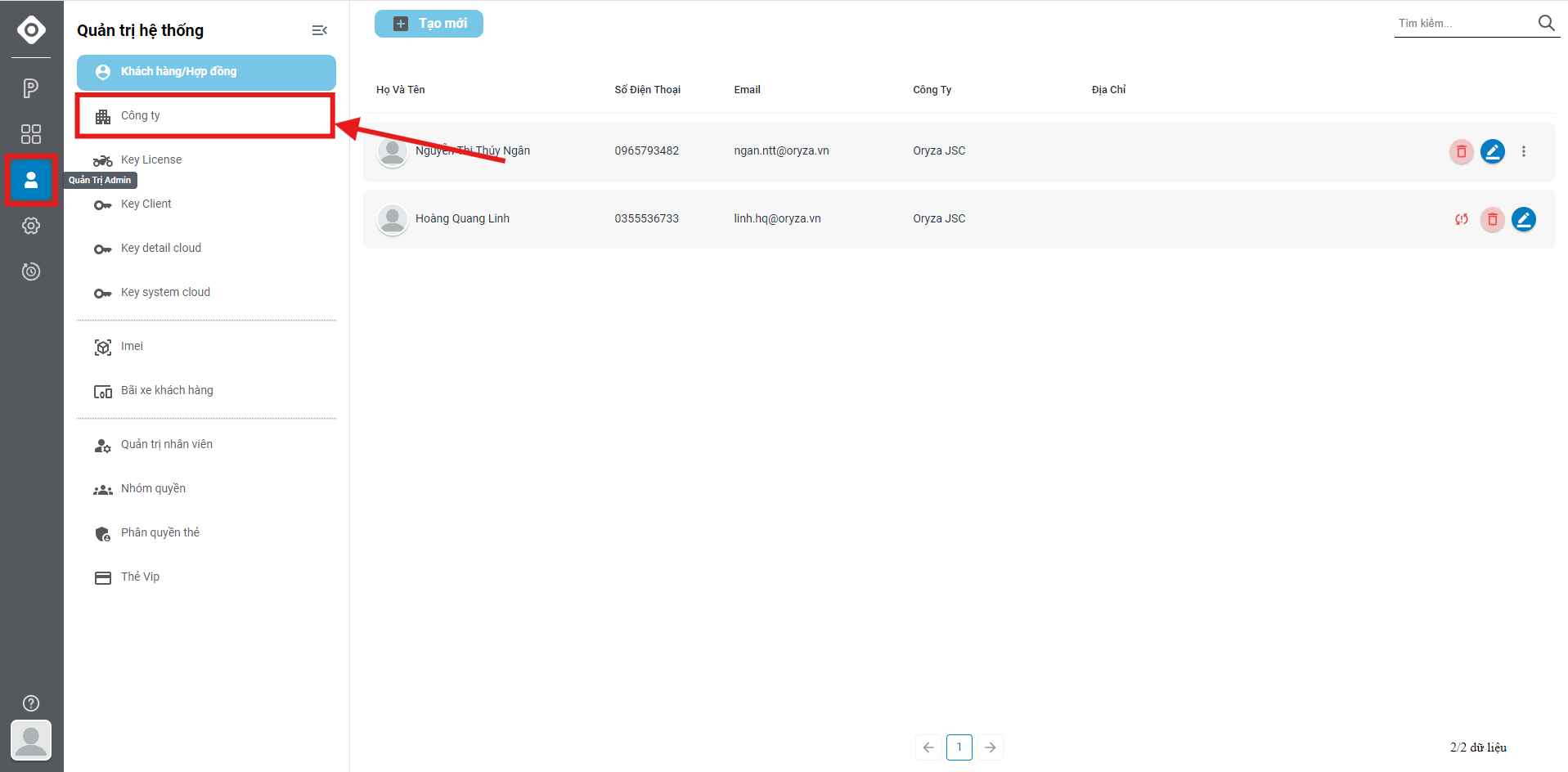Open the Công ty menu item
Image resolution: width=1568 pixels, height=772 pixels.
[206, 116]
